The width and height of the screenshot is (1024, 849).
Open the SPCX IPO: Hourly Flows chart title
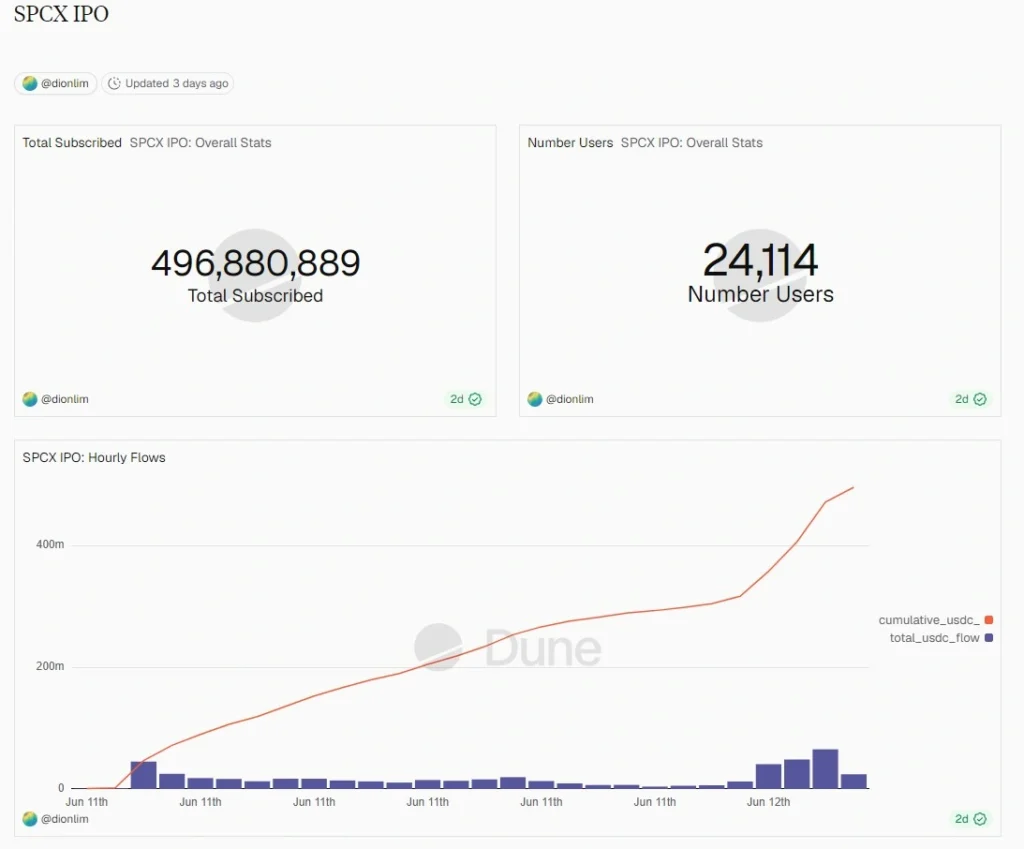pyautogui.click(x=94, y=457)
